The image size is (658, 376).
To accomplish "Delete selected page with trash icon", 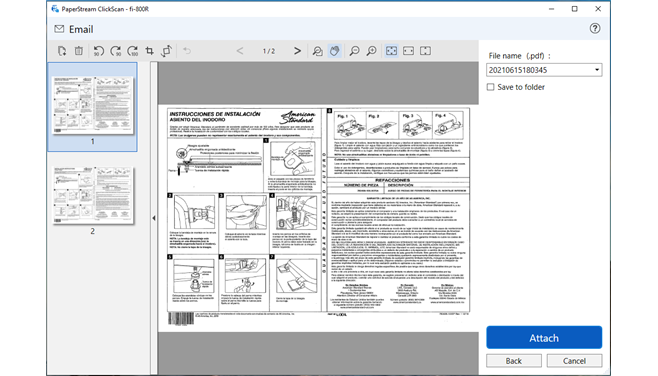I will 78,51.
